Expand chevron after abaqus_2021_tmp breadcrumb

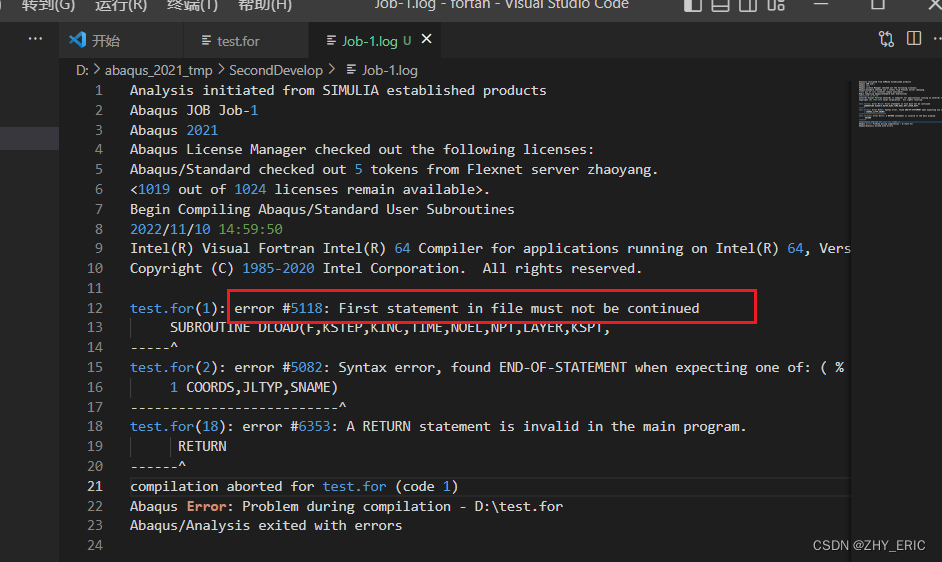click(220, 70)
